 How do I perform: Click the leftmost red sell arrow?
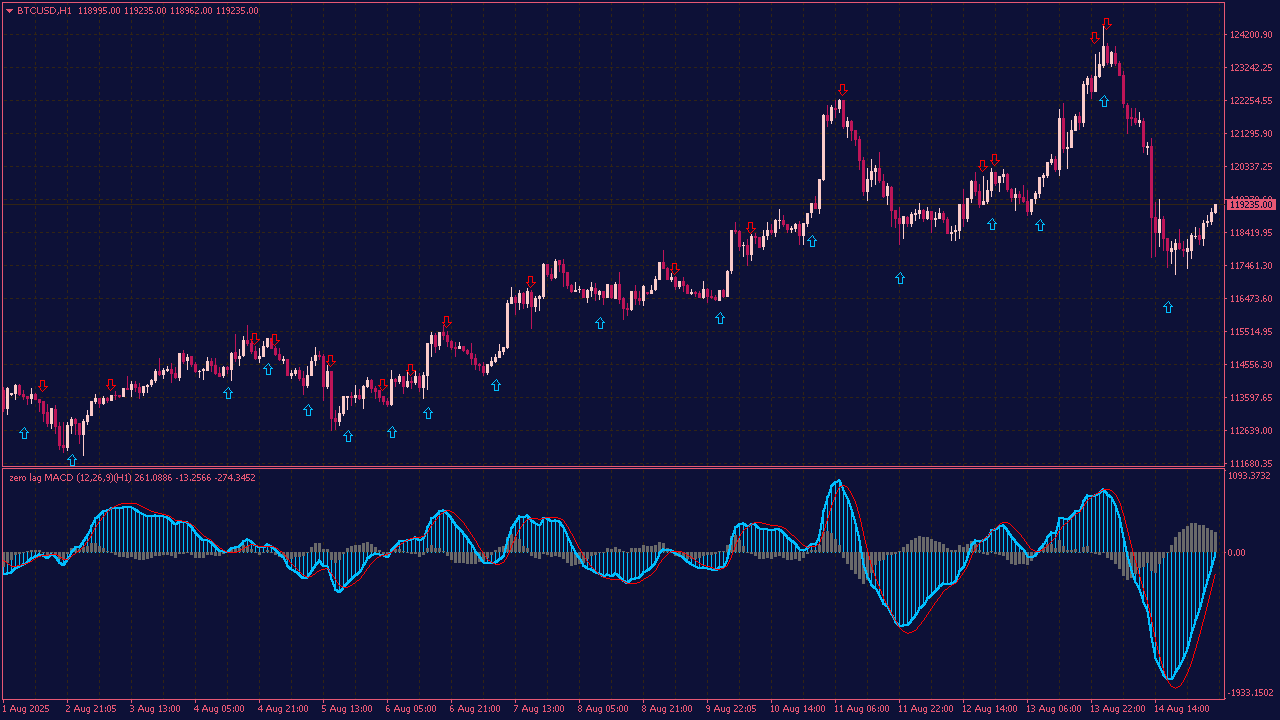[42, 385]
